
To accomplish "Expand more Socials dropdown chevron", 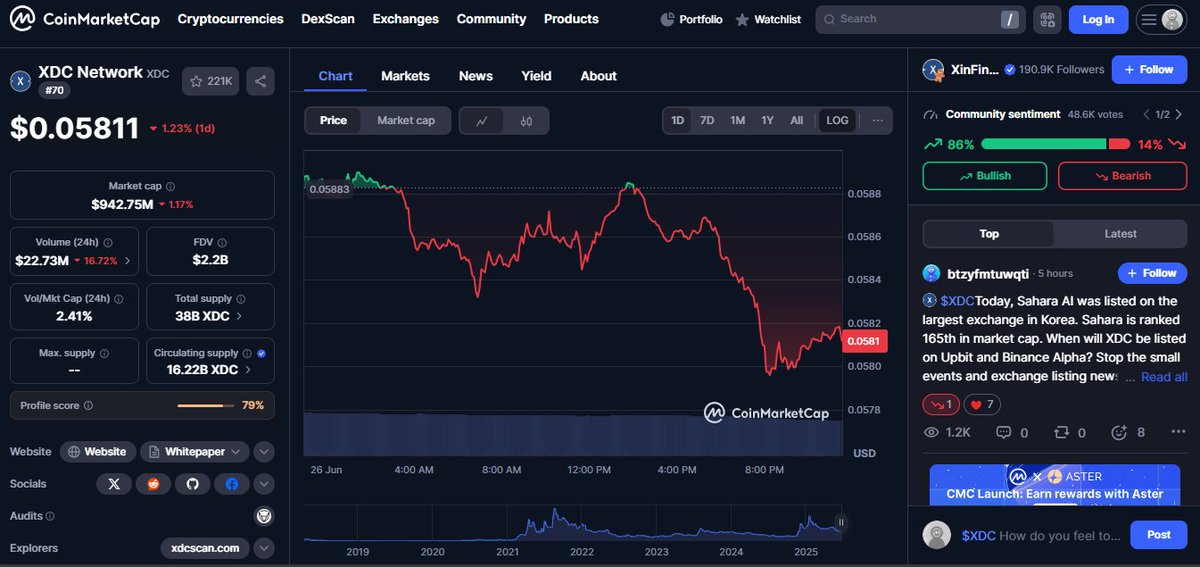I will pos(264,484).
